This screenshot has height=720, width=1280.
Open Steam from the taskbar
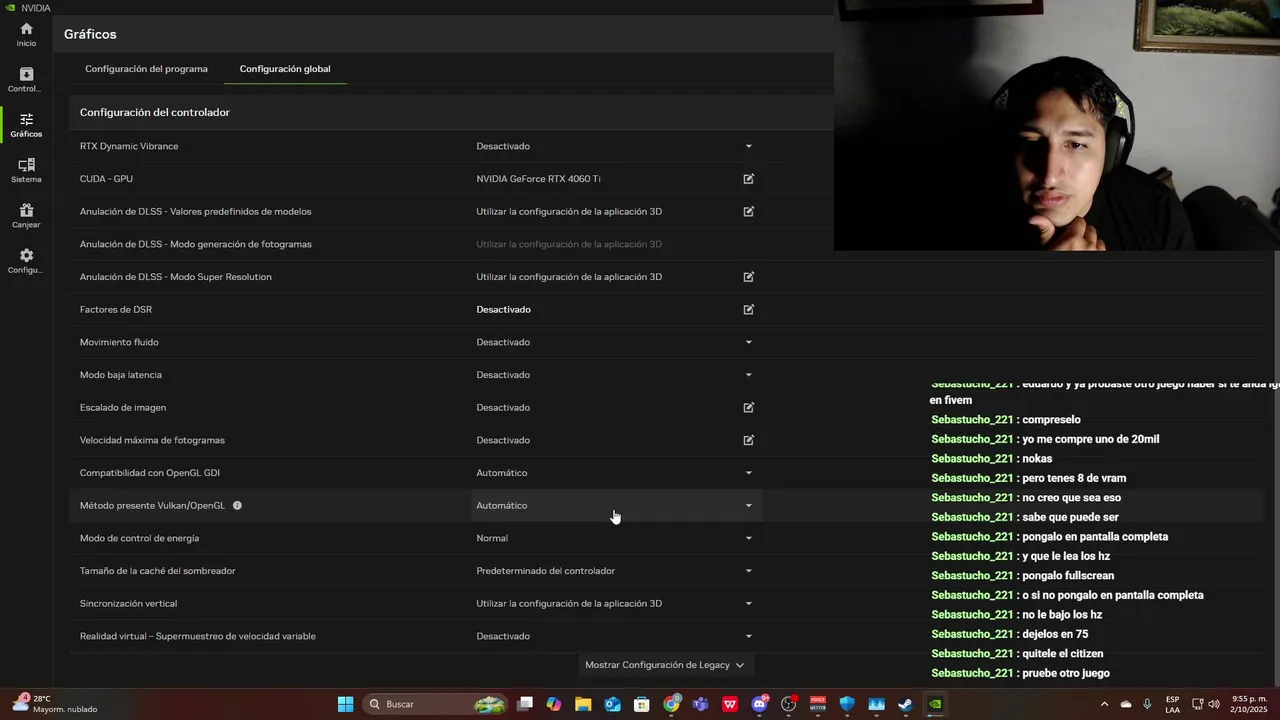click(905, 704)
